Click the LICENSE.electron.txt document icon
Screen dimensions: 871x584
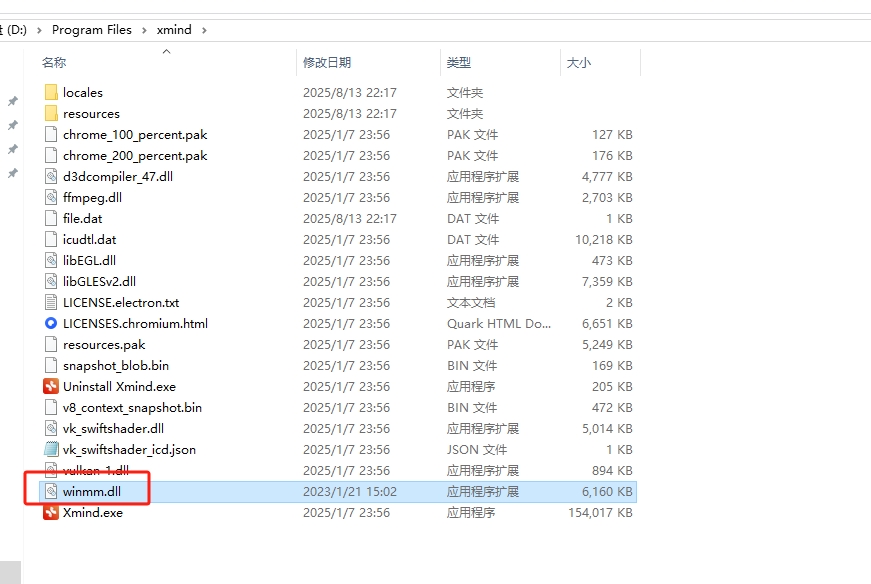point(51,302)
